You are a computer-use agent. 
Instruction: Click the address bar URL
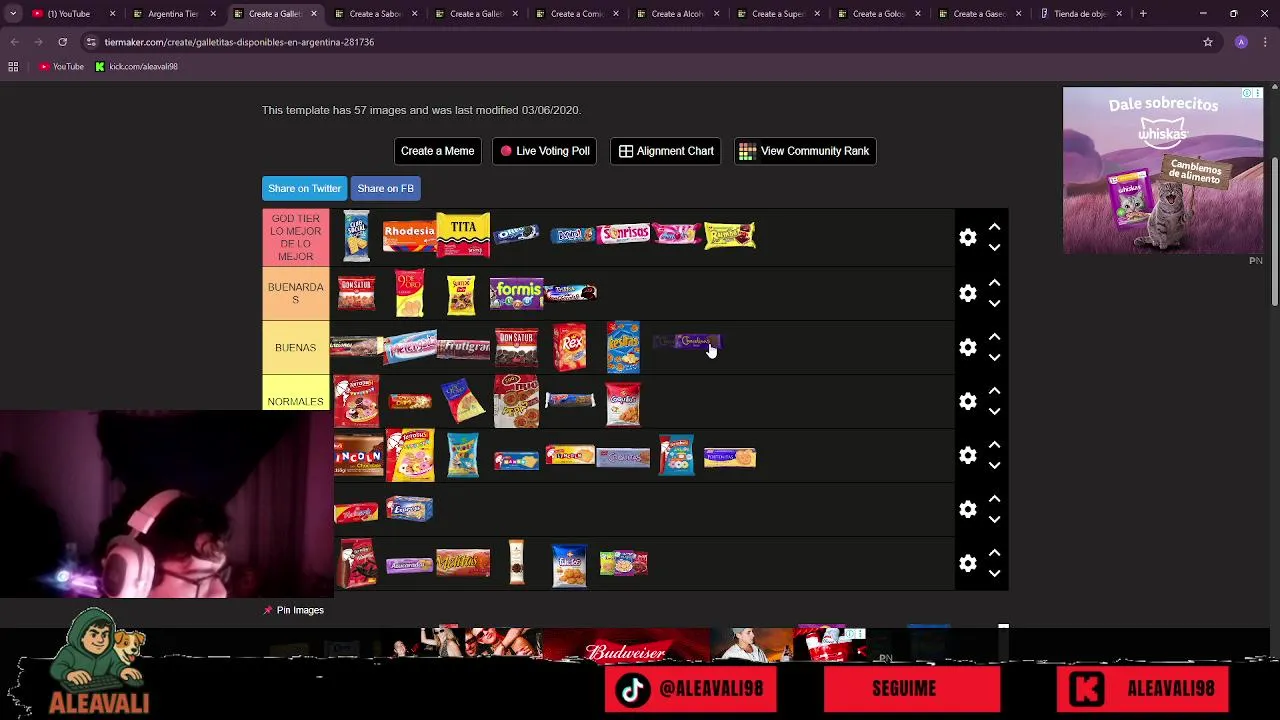click(239, 42)
